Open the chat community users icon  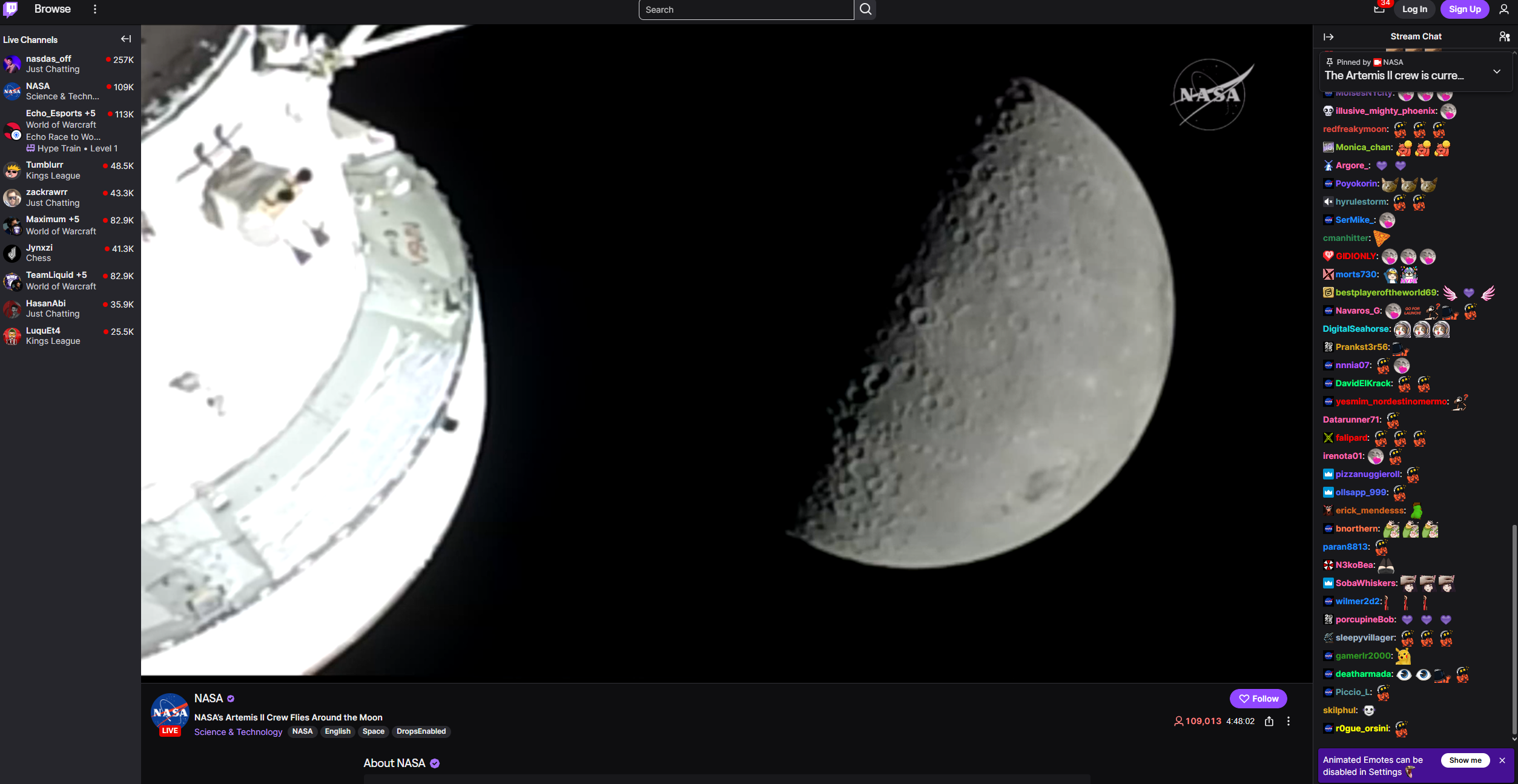click(x=1504, y=37)
